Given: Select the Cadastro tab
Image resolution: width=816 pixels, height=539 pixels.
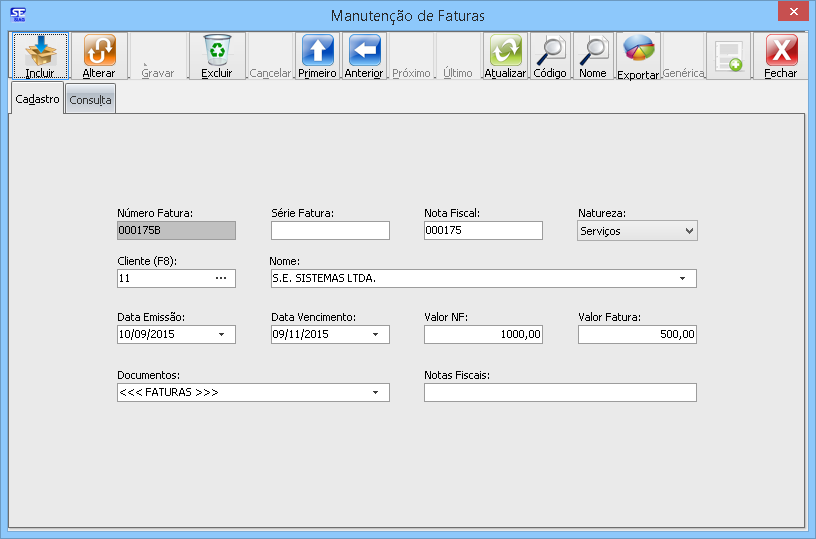Looking at the screenshot, I should [x=38, y=99].
